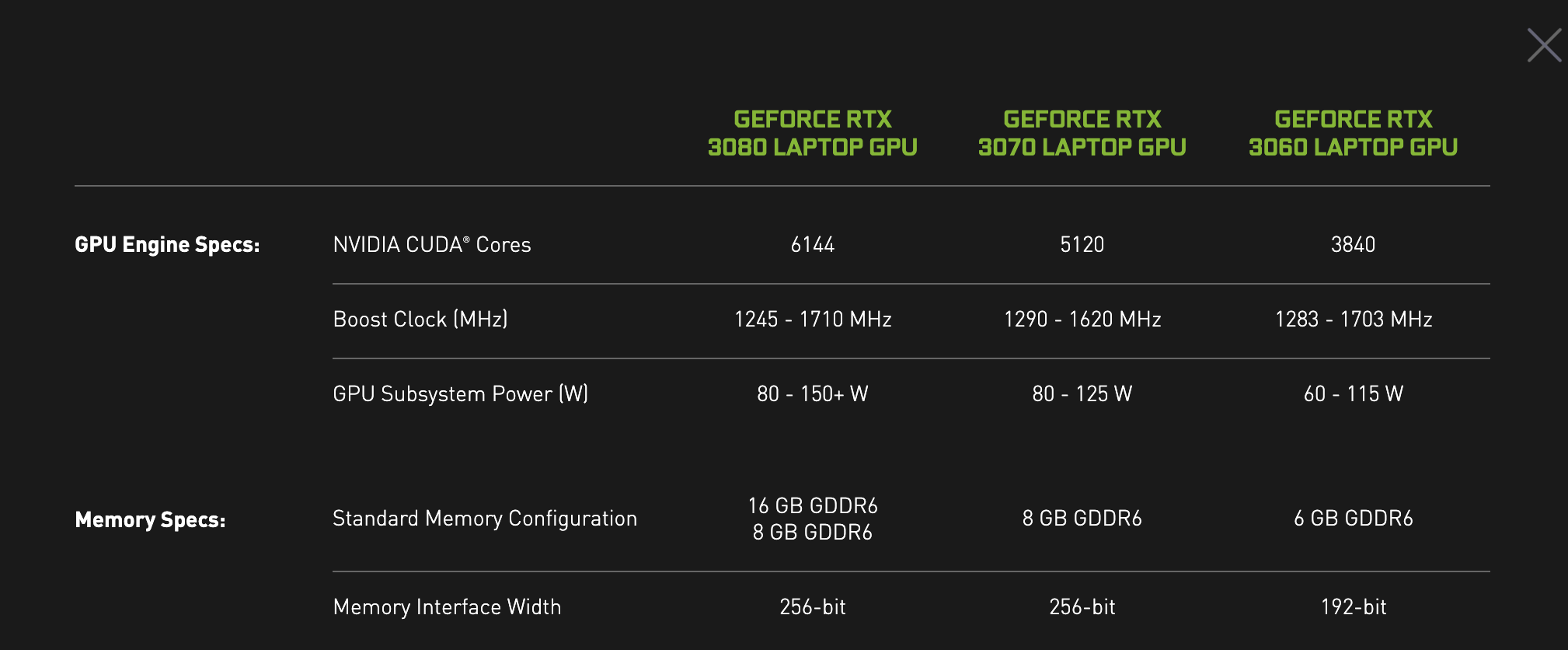Image resolution: width=1568 pixels, height=650 pixels.
Task: Close the specs comparison overlay
Action: coord(1544,45)
